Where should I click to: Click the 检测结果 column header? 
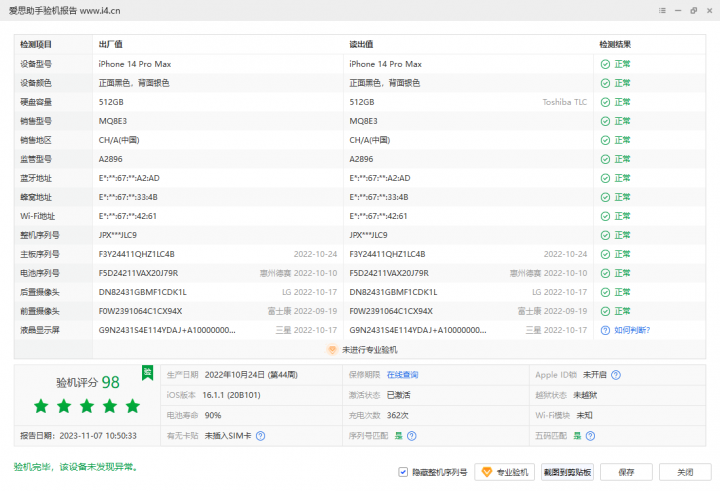615,45
